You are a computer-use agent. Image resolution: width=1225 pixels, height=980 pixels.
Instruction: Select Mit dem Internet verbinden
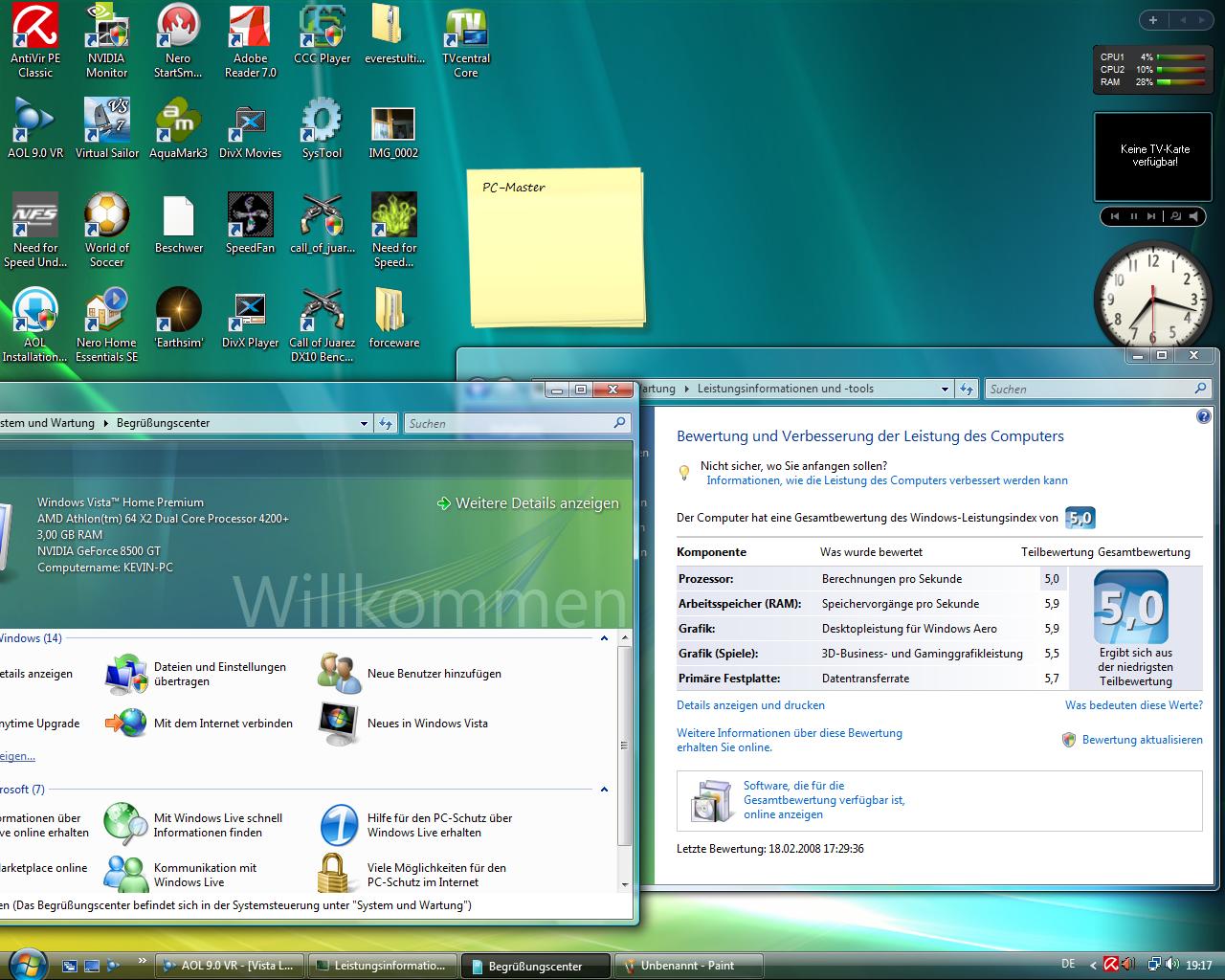(x=199, y=724)
